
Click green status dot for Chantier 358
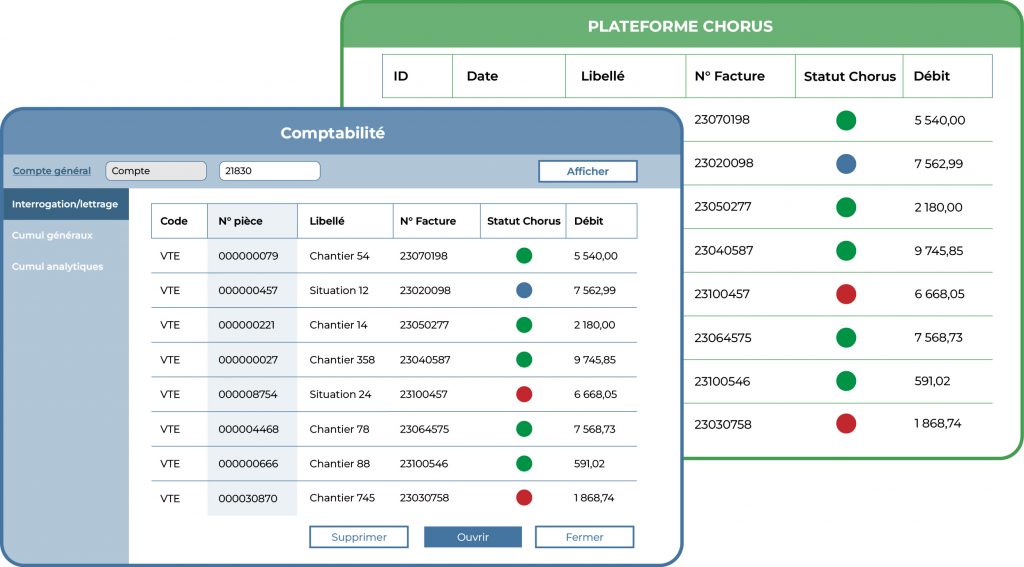(x=524, y=359)
